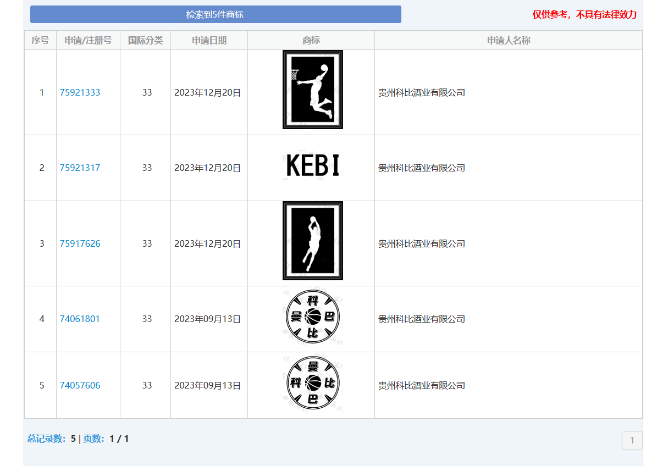Open registration number 75921333 link
This screenshot has width=657, height=466.
tap(80, 93)
